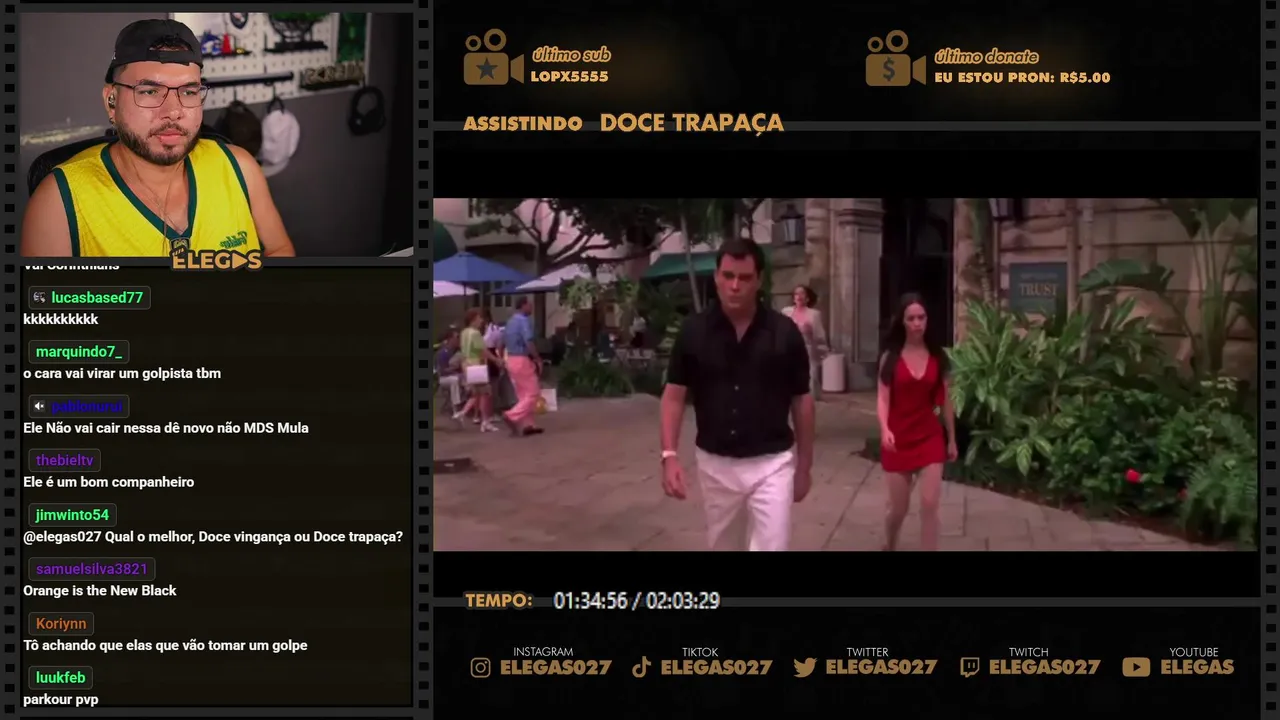Click message 'o cara vai virar um golpista tbm'
This screenshot has height=720, width=1280.
pos(122,373)
